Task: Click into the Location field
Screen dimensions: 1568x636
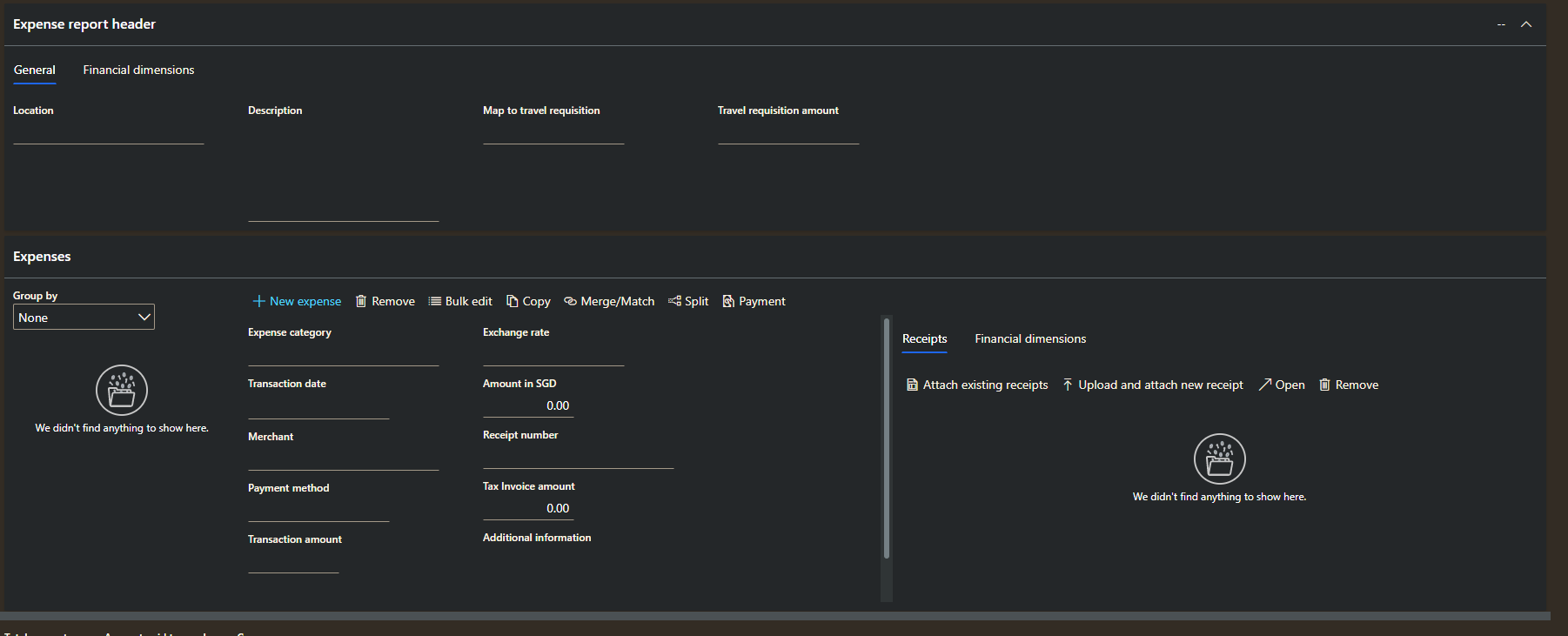Action: coord(109,132)
